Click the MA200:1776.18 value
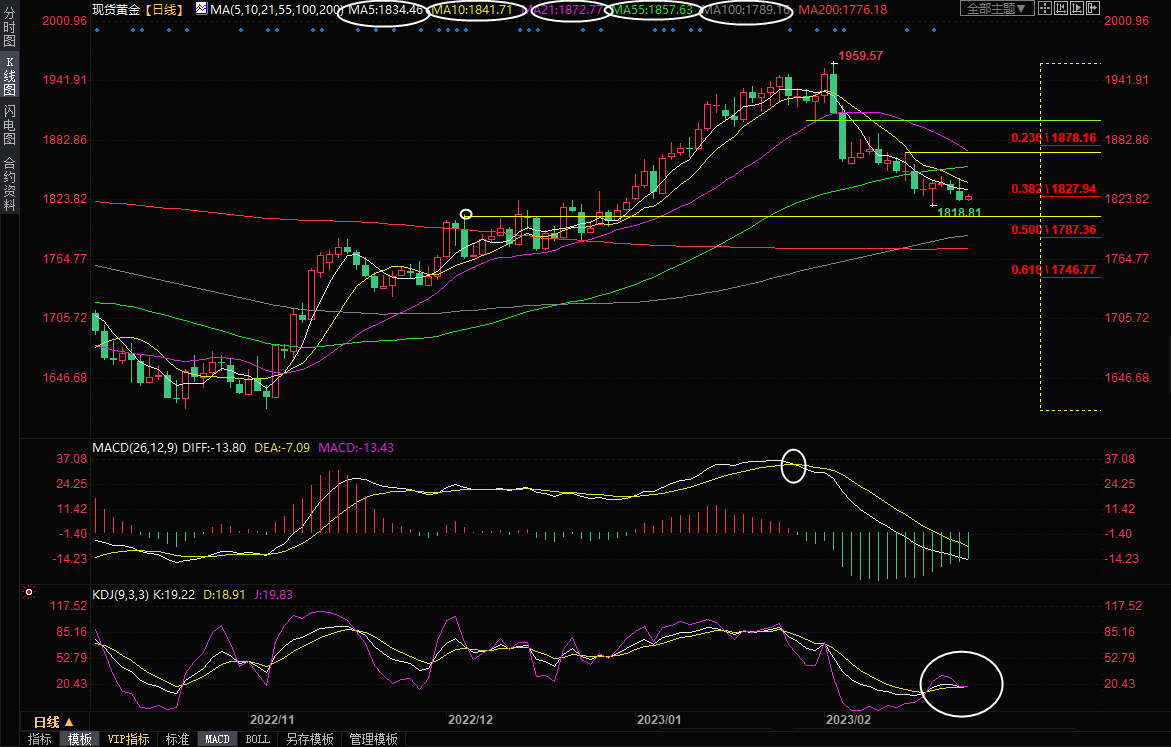Viewport: 1171px width, 747px height. click(843, 10)
